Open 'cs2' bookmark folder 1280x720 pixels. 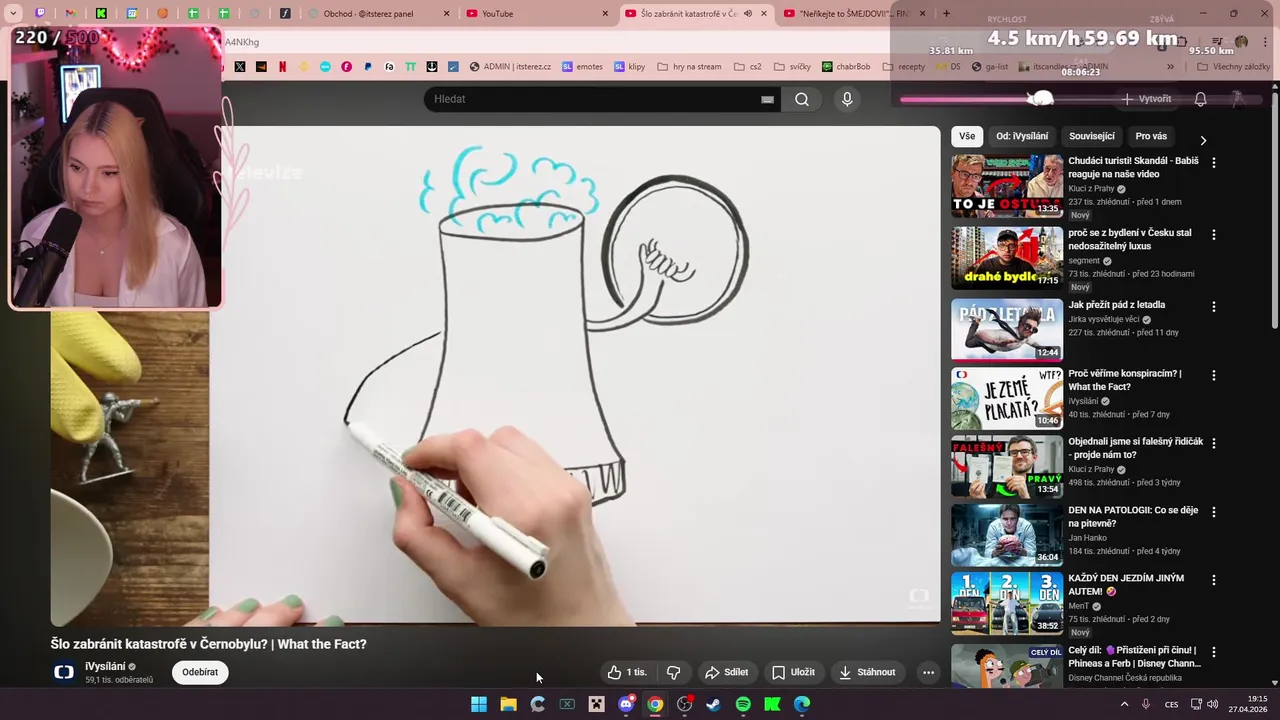pos(747,67)
